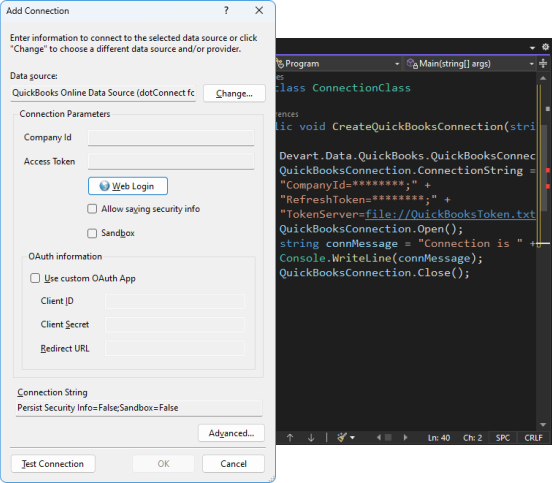The height and width of the screenshot is (483, 552).
Task: Open the code cleanup dropdown arrow
Action: point(352,438)
